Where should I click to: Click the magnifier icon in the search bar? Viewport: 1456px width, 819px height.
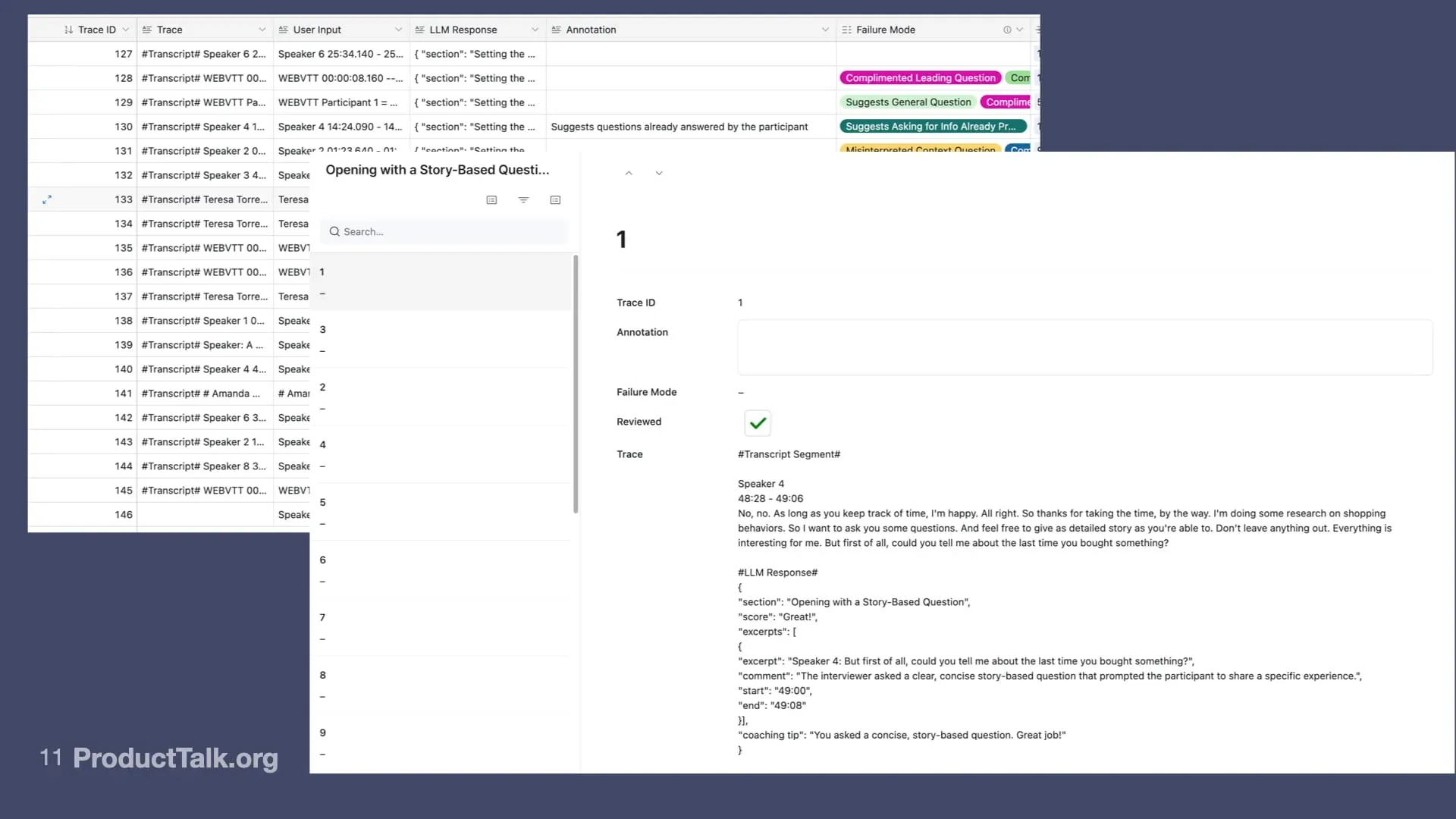coord(334,231)
